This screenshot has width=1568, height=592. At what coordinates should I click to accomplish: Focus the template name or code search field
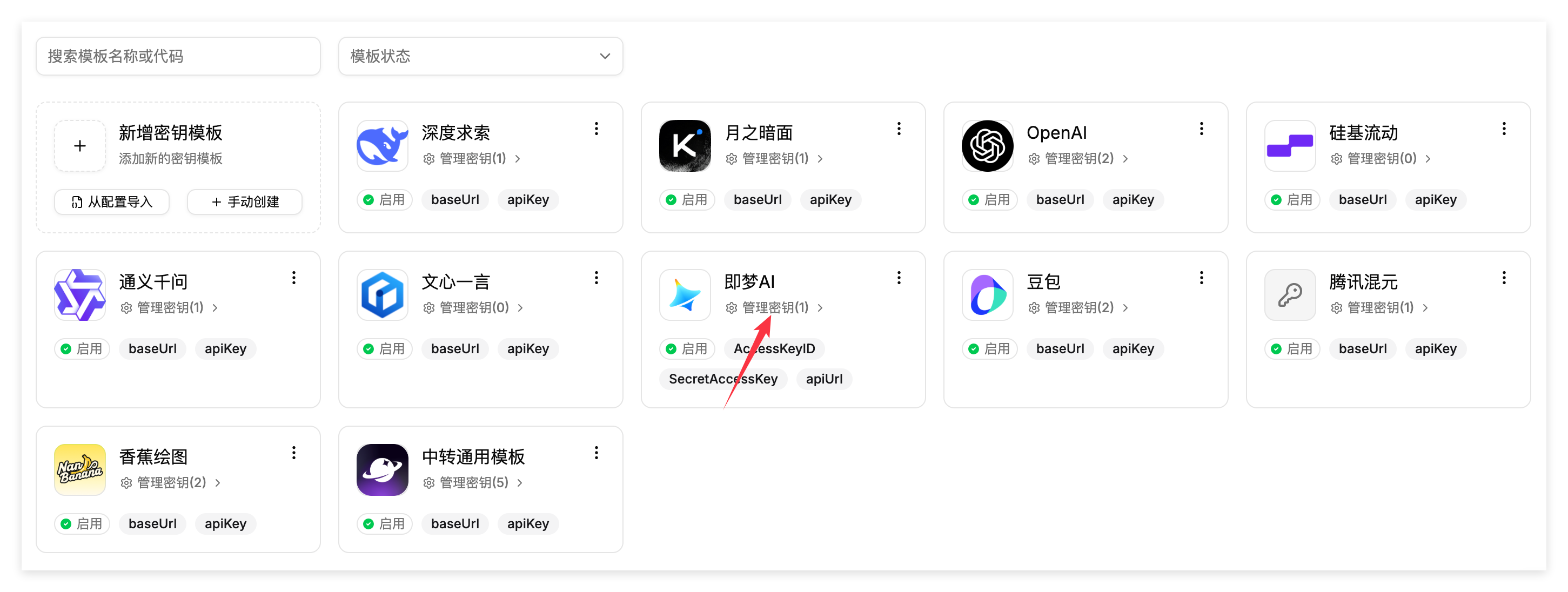178,56
